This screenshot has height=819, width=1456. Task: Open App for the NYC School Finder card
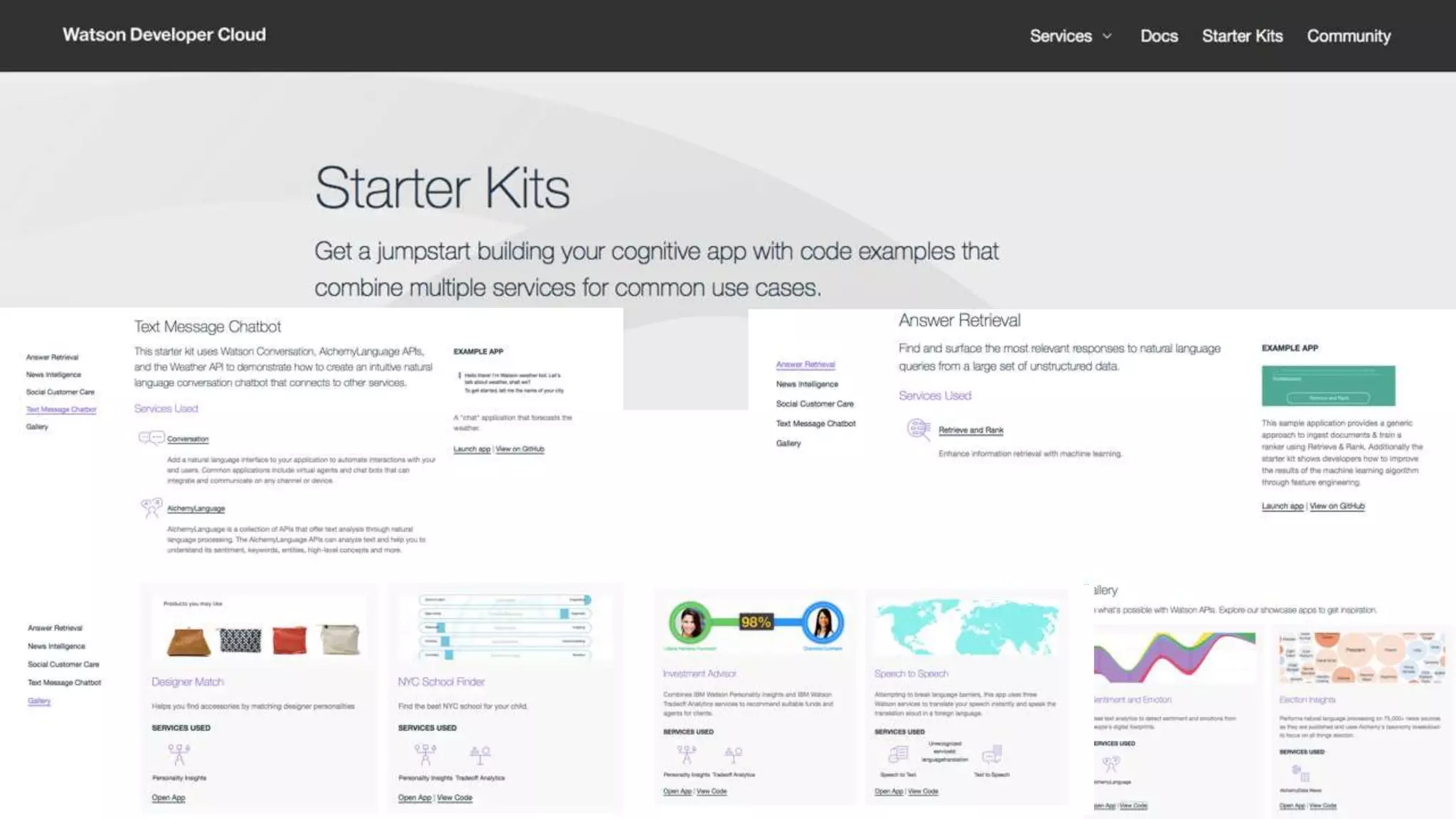414,798
